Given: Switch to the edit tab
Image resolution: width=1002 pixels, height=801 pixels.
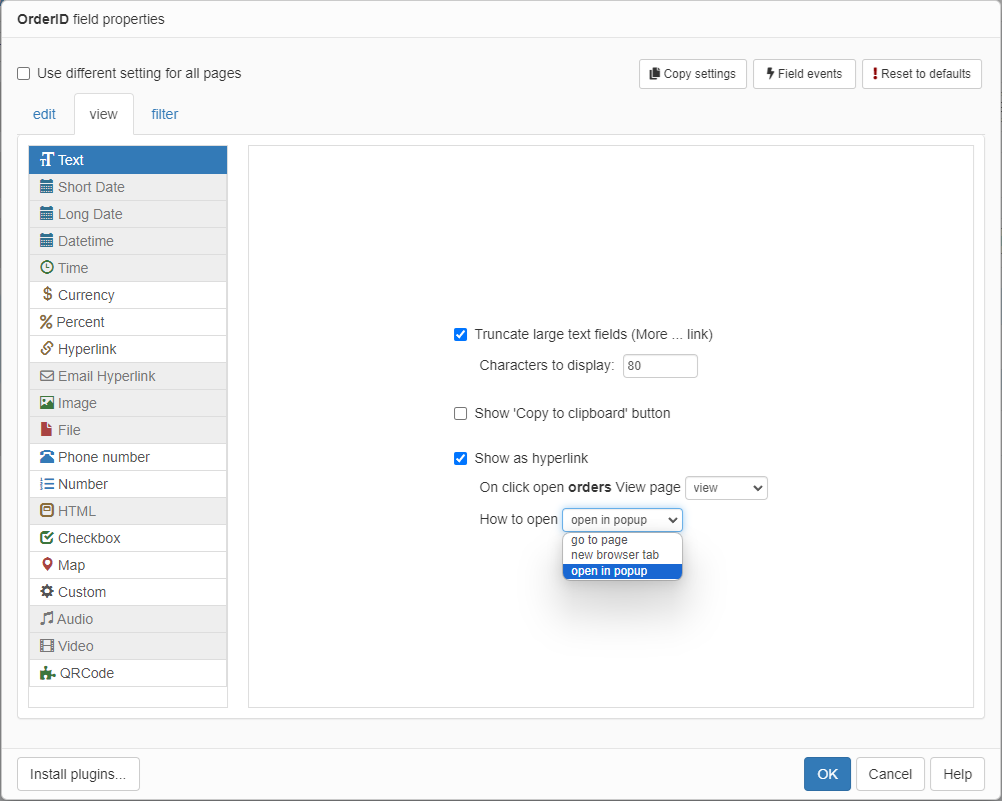Looking at the screenshot, I should click(x=44, y=114).
